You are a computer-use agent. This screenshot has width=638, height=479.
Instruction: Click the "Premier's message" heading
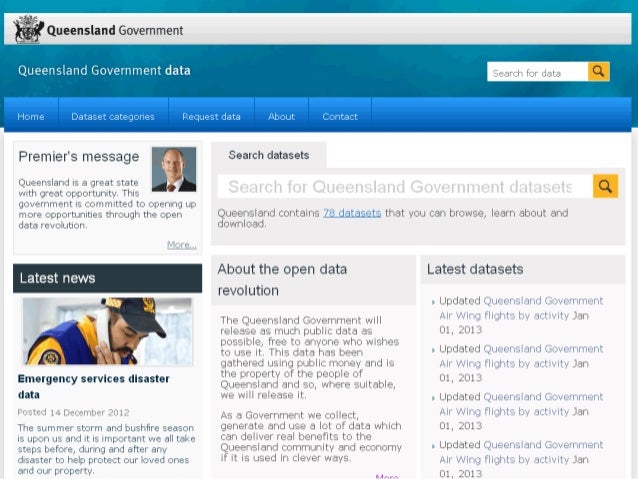coord(79,156)
